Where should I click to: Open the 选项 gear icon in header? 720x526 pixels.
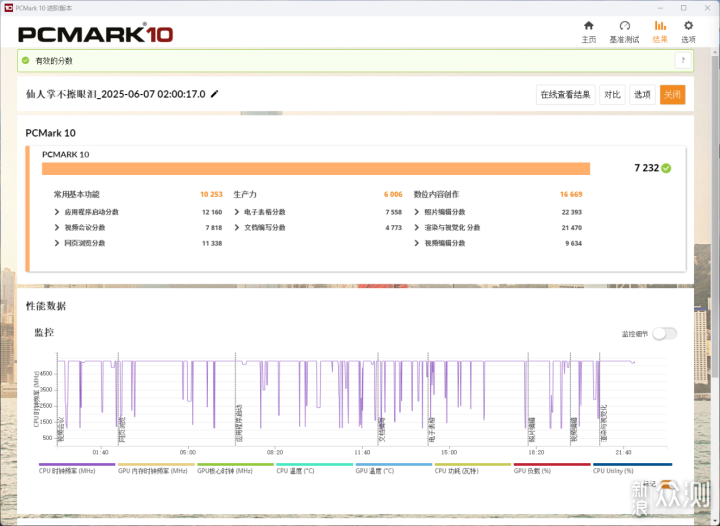tap(688, 26)
